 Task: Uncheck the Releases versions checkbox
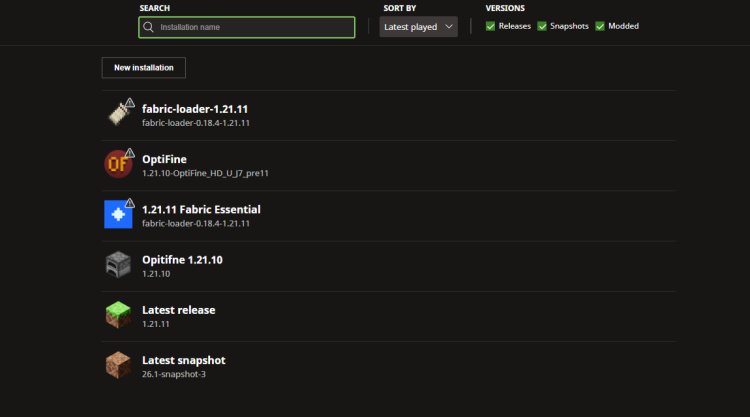point(490,26)
